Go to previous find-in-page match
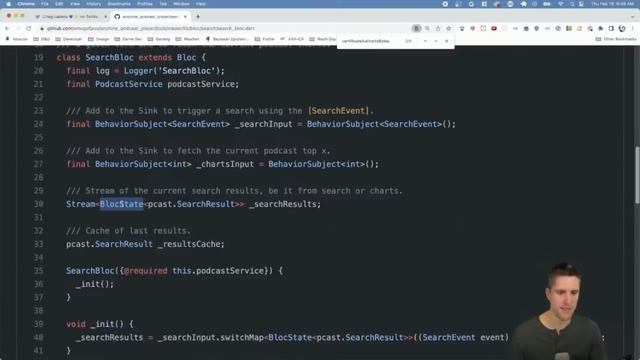Viewport: 640px width, 360px height. (425, 41)
